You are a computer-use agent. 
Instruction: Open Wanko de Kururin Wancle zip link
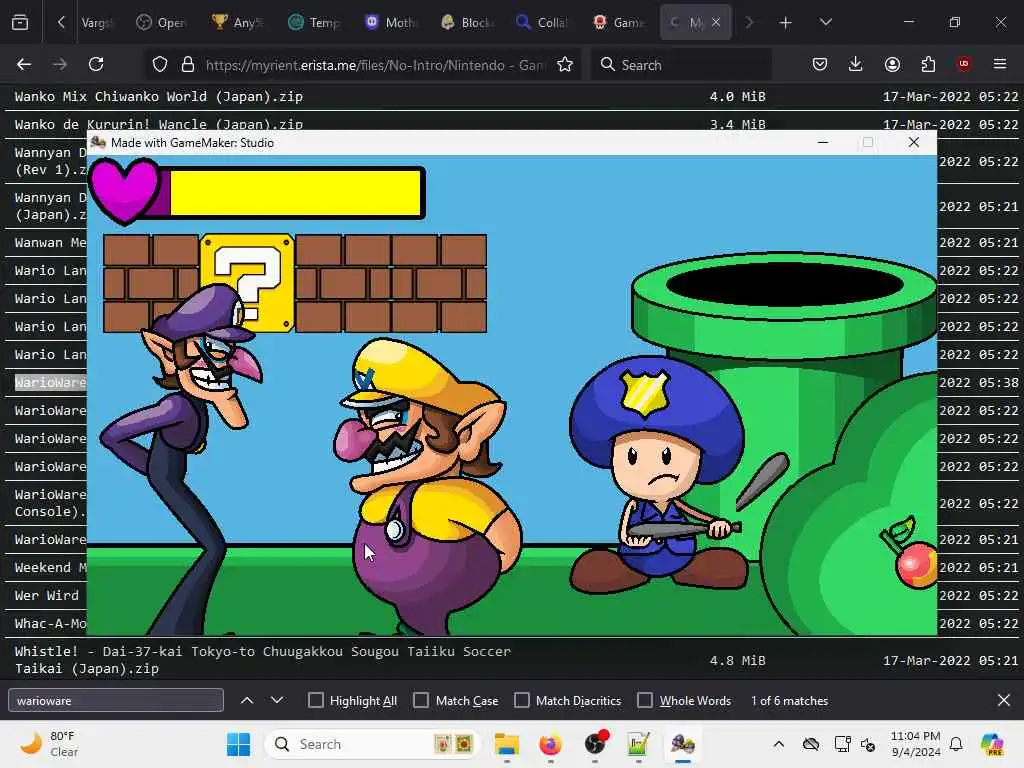click(159, 124)
